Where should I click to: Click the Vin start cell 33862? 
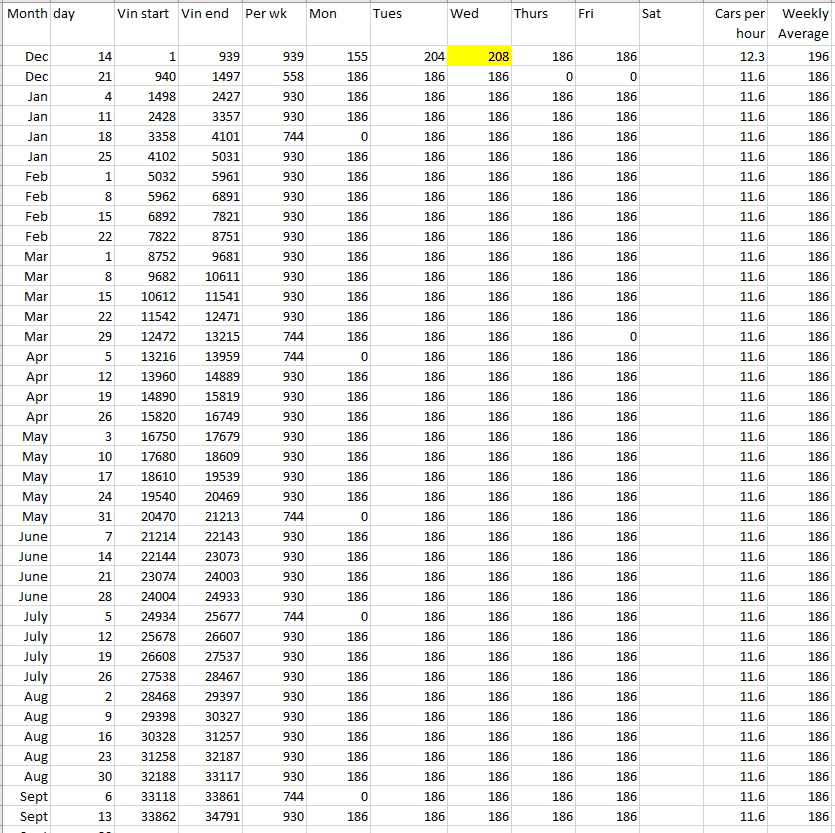147,816
